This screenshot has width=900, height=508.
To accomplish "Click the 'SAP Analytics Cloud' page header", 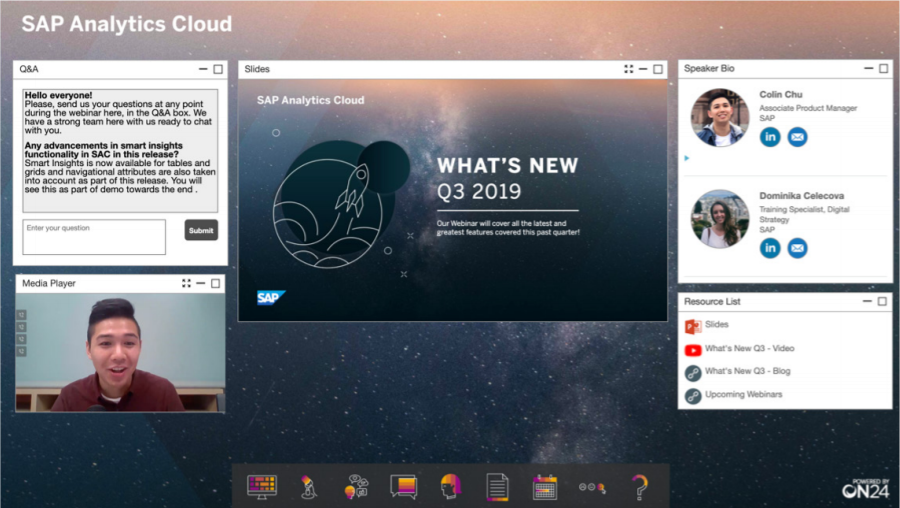I will [127, 24].
